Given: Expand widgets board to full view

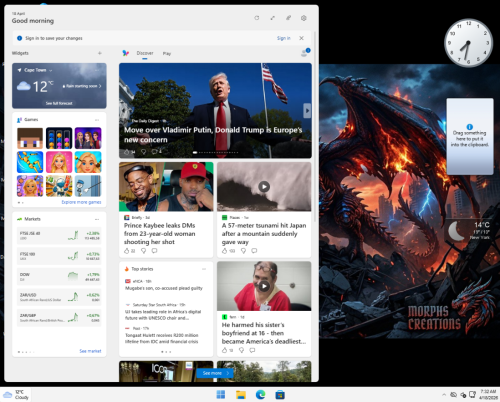Looking at the screenshot, I should 273,18.
